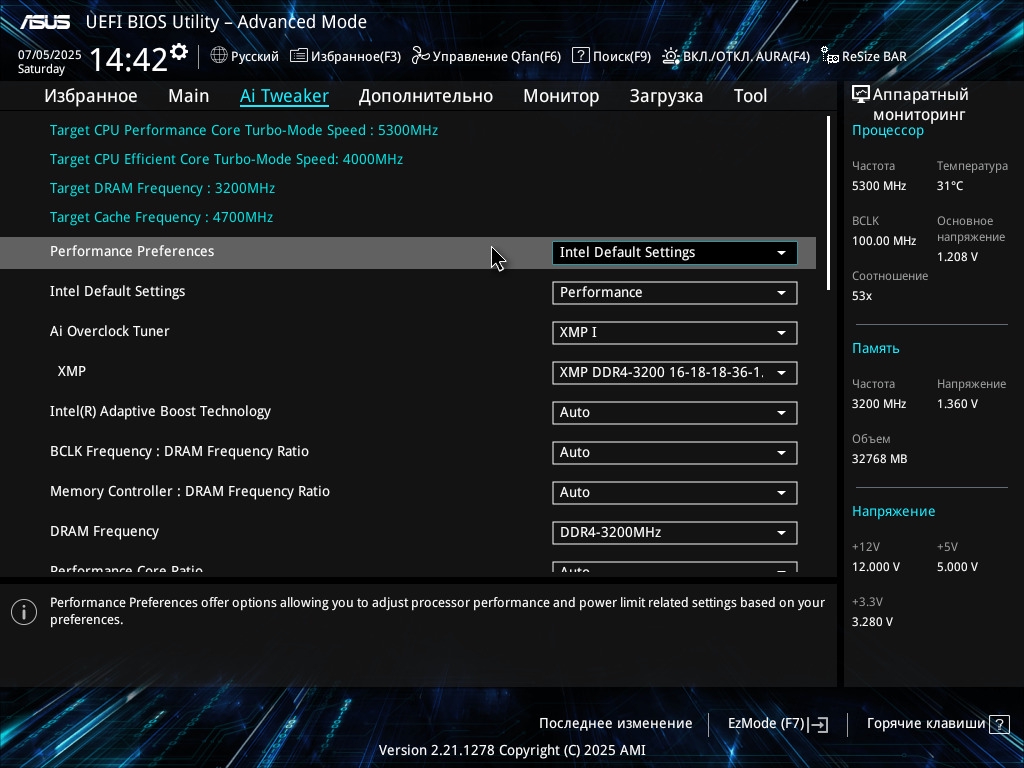
Task: Click the question mark search icon
Action: click(x=581, y=56)
